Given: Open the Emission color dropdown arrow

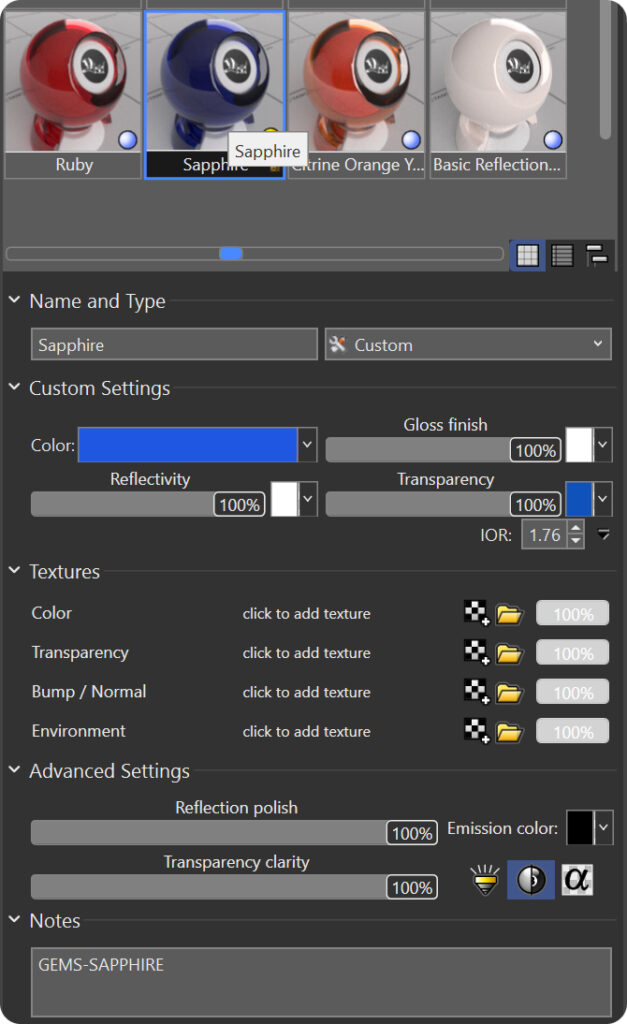Looking at the screenshot, I should (603, 827).
